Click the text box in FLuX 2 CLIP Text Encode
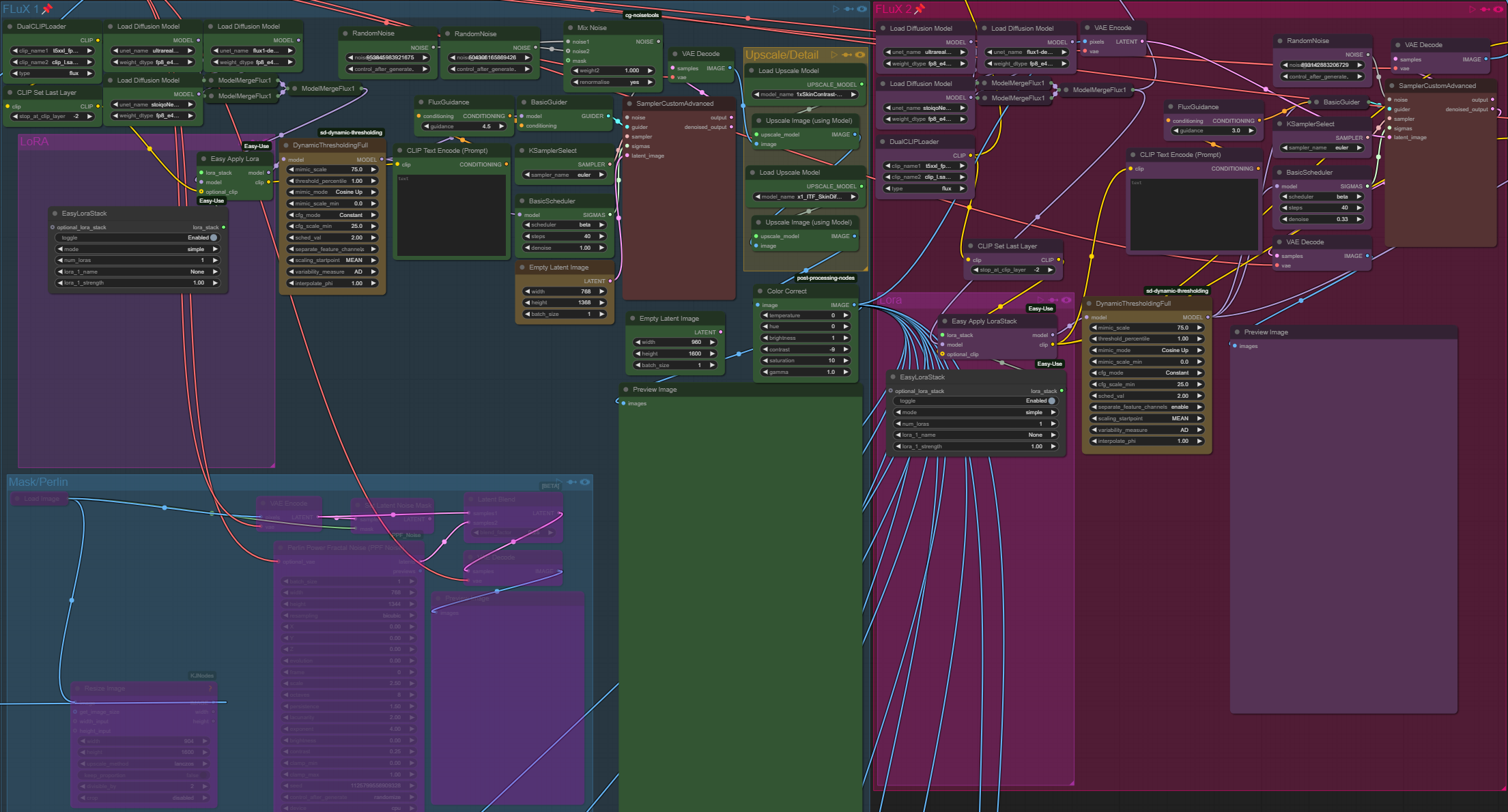 tap(1193, 215)
